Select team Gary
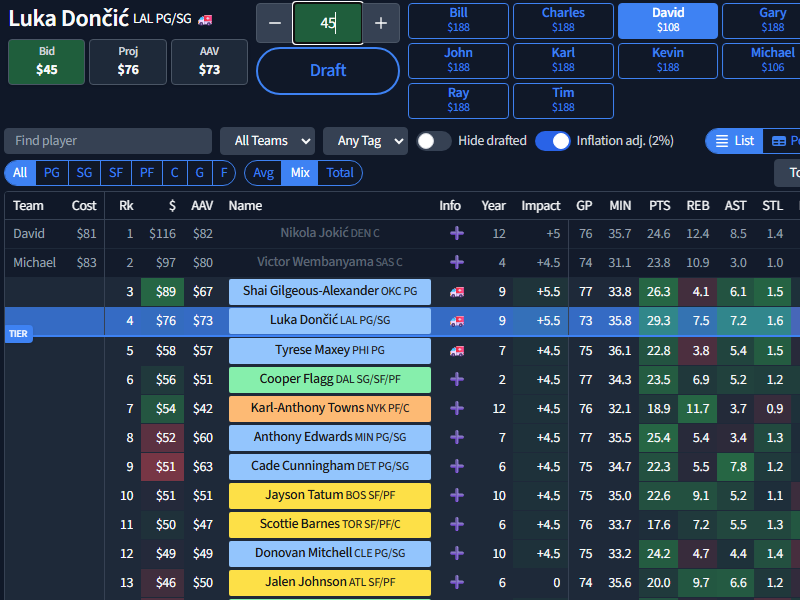Screen dimensions: 800x600 (x=761, y=20)
